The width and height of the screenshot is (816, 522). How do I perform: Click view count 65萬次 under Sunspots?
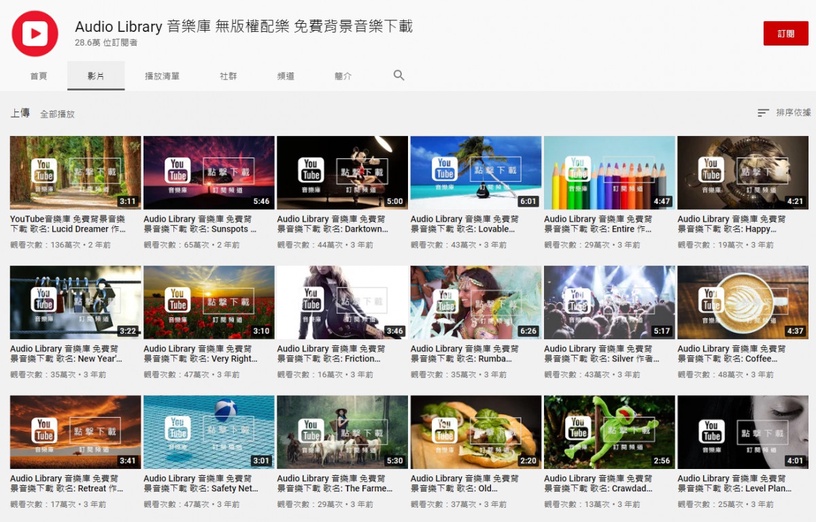coord(176,245)
